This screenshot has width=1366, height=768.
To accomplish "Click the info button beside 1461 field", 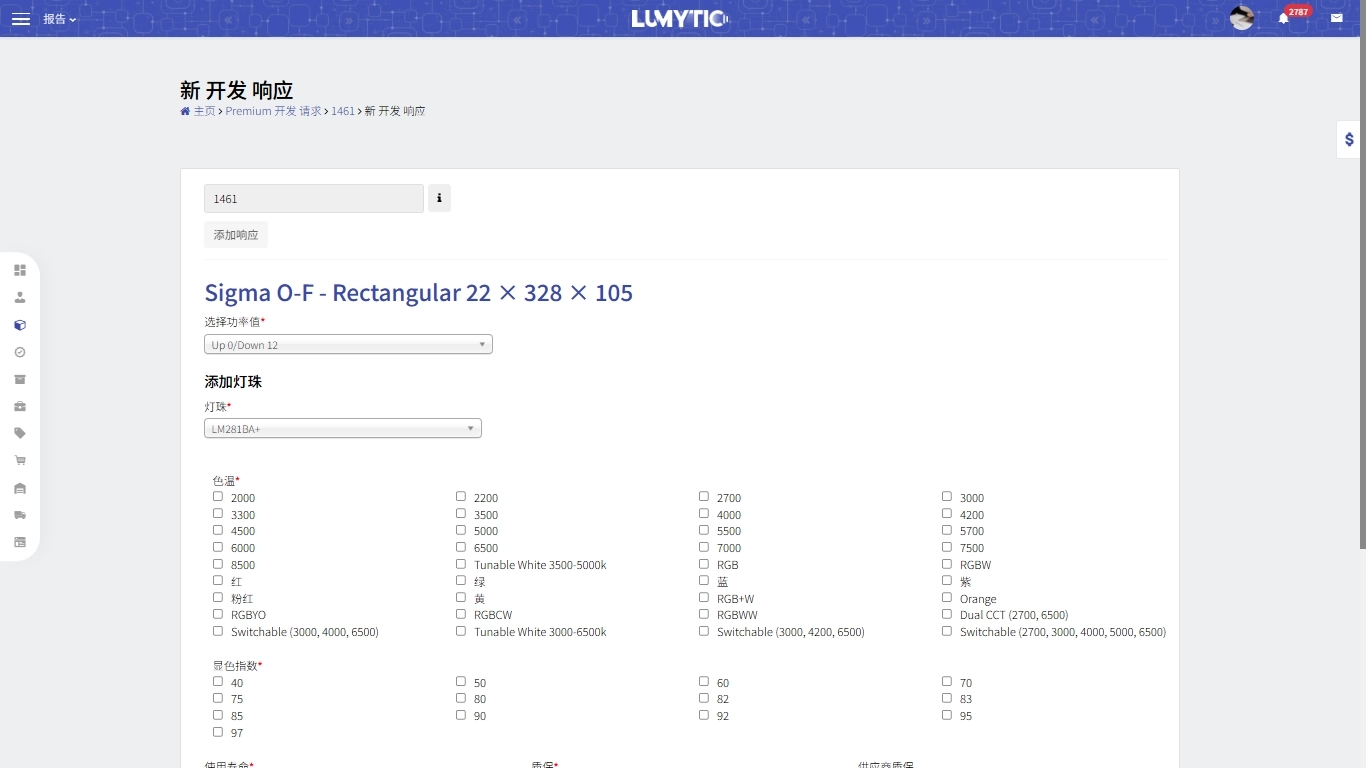I will pyautogui.click(x=439, y=198).
